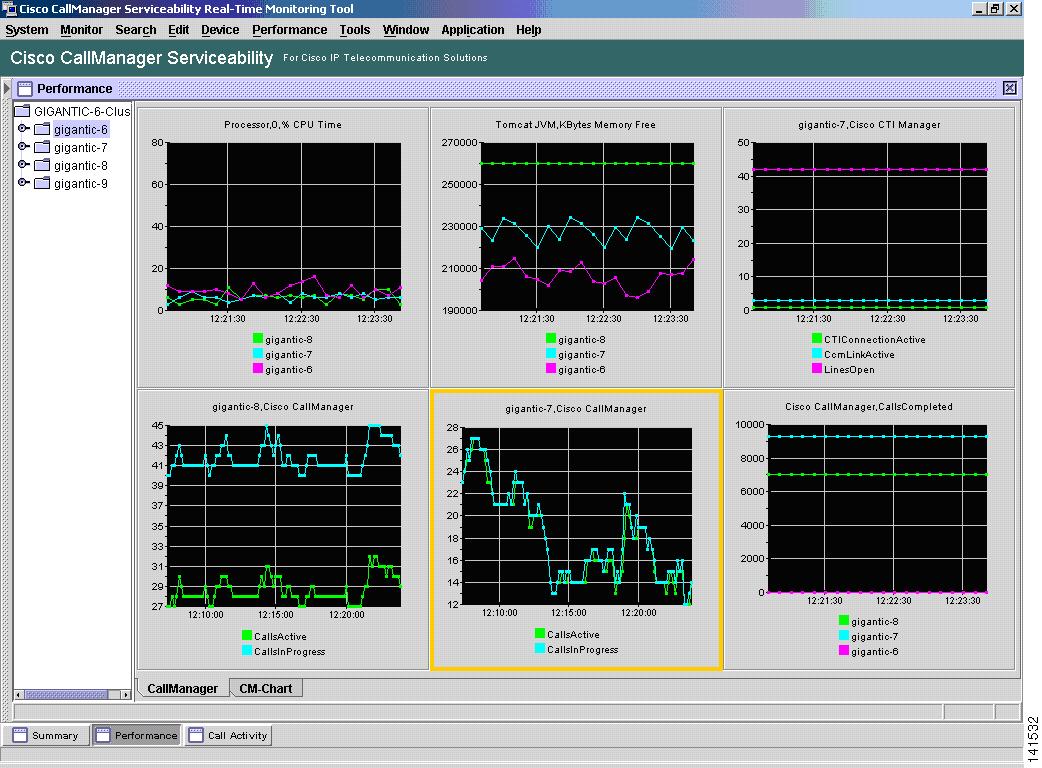Open the Call Activity view button
The width and height of the screenshot is (1042, 768).
(229, 735)
